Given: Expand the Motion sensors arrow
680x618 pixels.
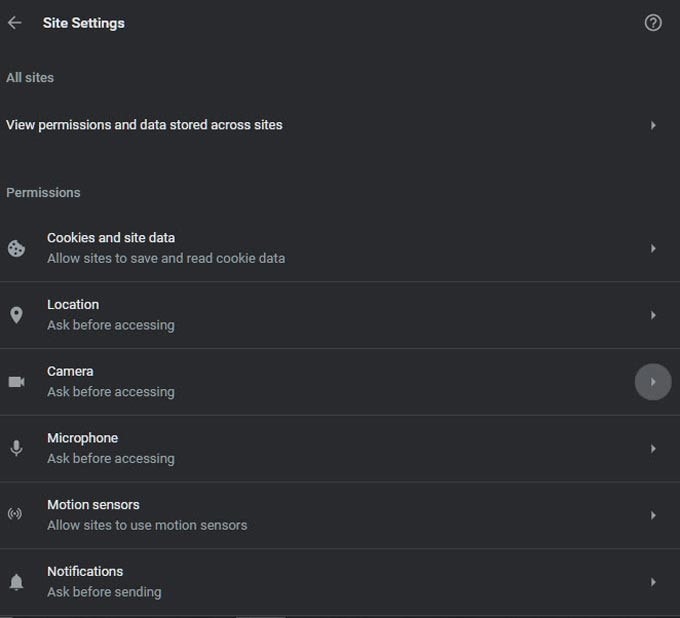Looking at the screenshot, I should [x=653, y=515].
